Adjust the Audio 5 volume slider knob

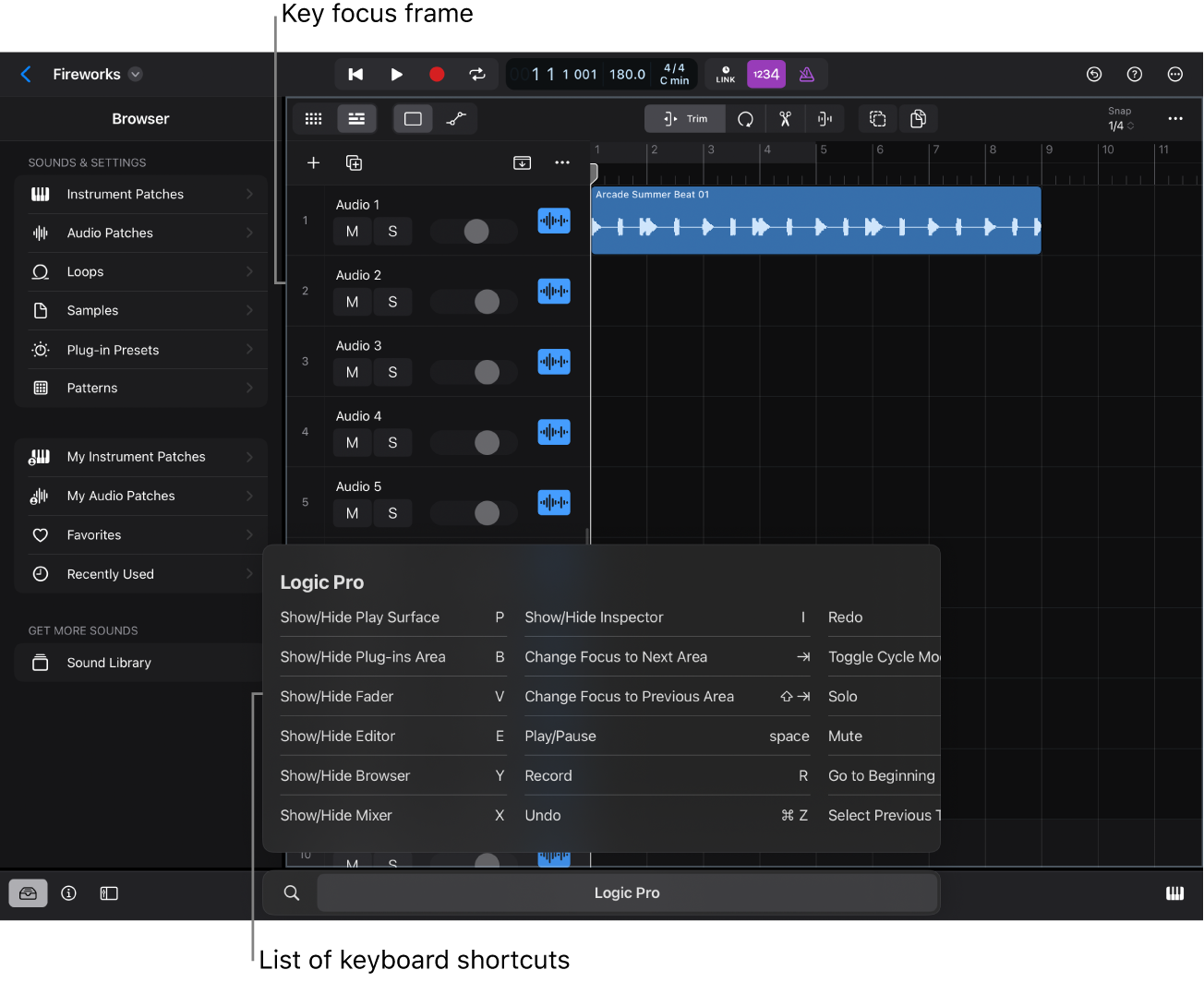coord(487,513)
